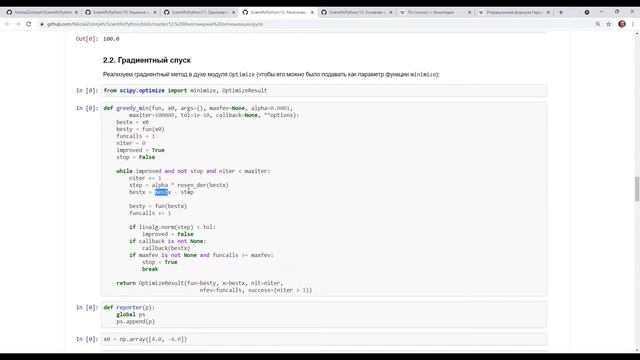Click the 'global ps' line
Viewport: 640px width, 360px height.
[131, 314]
